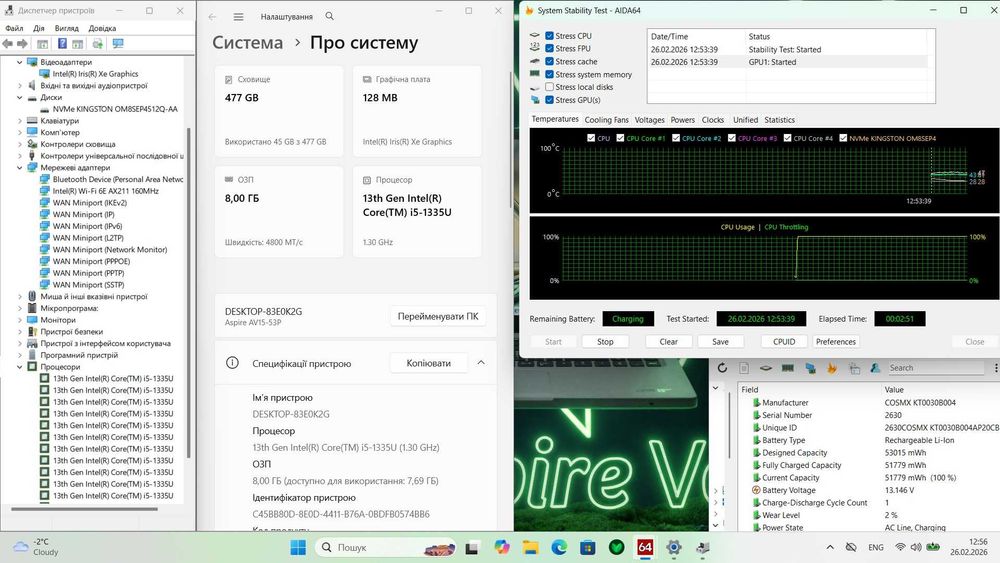Viewport: 1000px width, 563px height.
Task: Click the Clear button in stability test
Action: tap(668, 342)
